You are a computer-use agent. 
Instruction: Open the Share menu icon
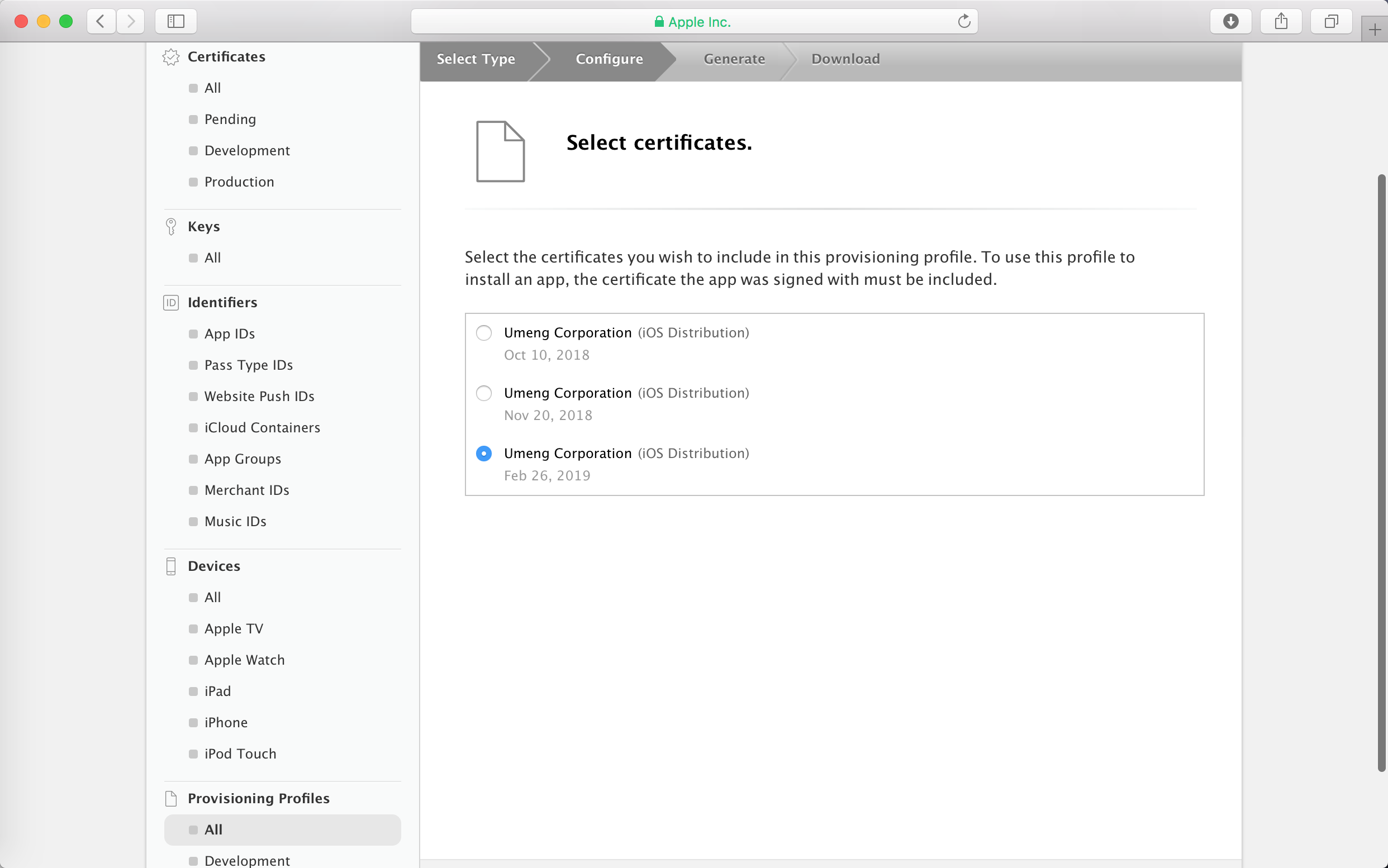click(1281, 22)
